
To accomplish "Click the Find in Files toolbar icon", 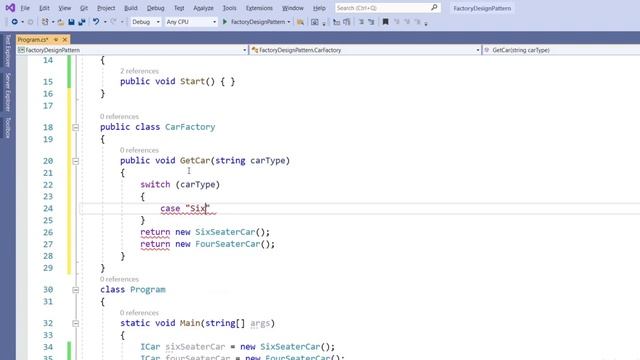I will pyautogui.click(x=300, y=22).
